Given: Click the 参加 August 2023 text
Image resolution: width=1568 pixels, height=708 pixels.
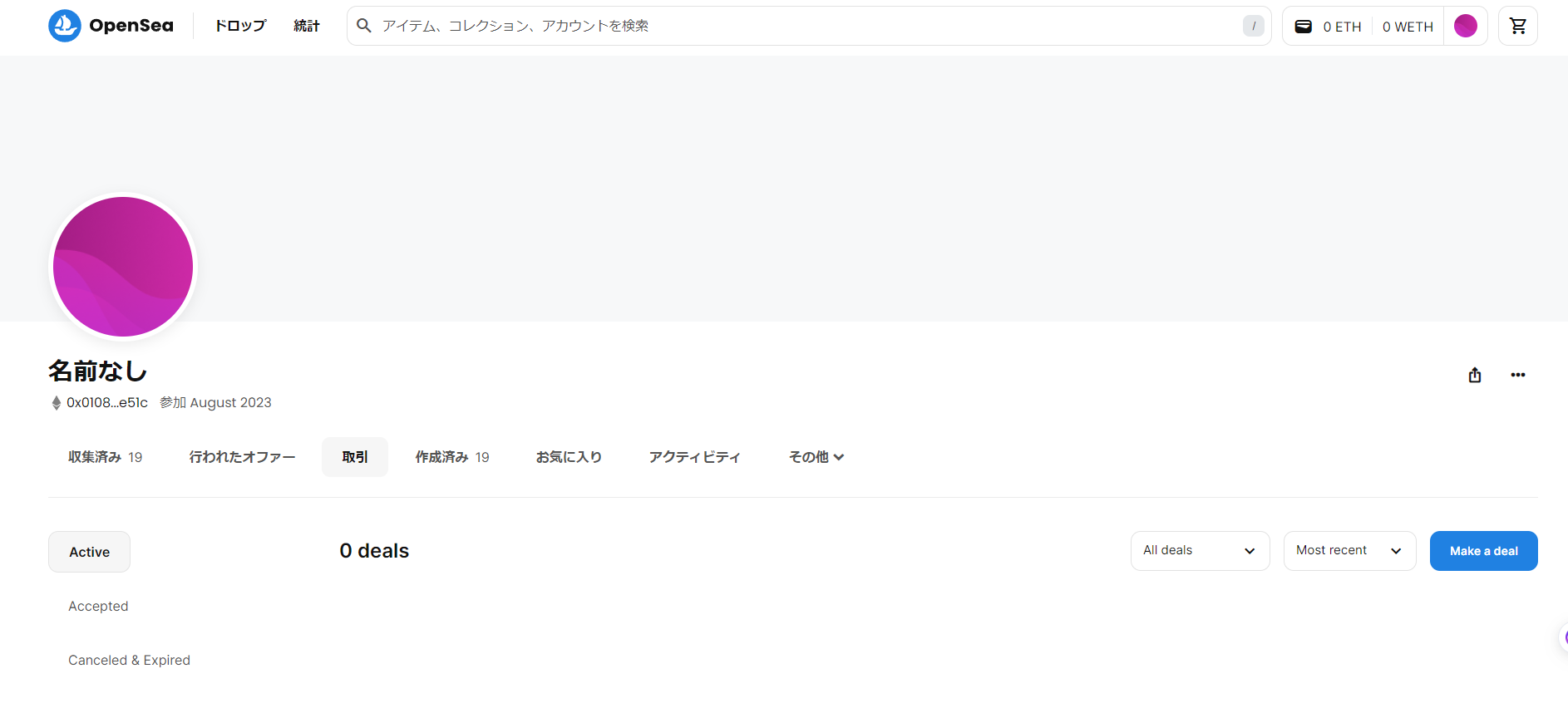Looking at the screenshot, I should click(215, 402).
